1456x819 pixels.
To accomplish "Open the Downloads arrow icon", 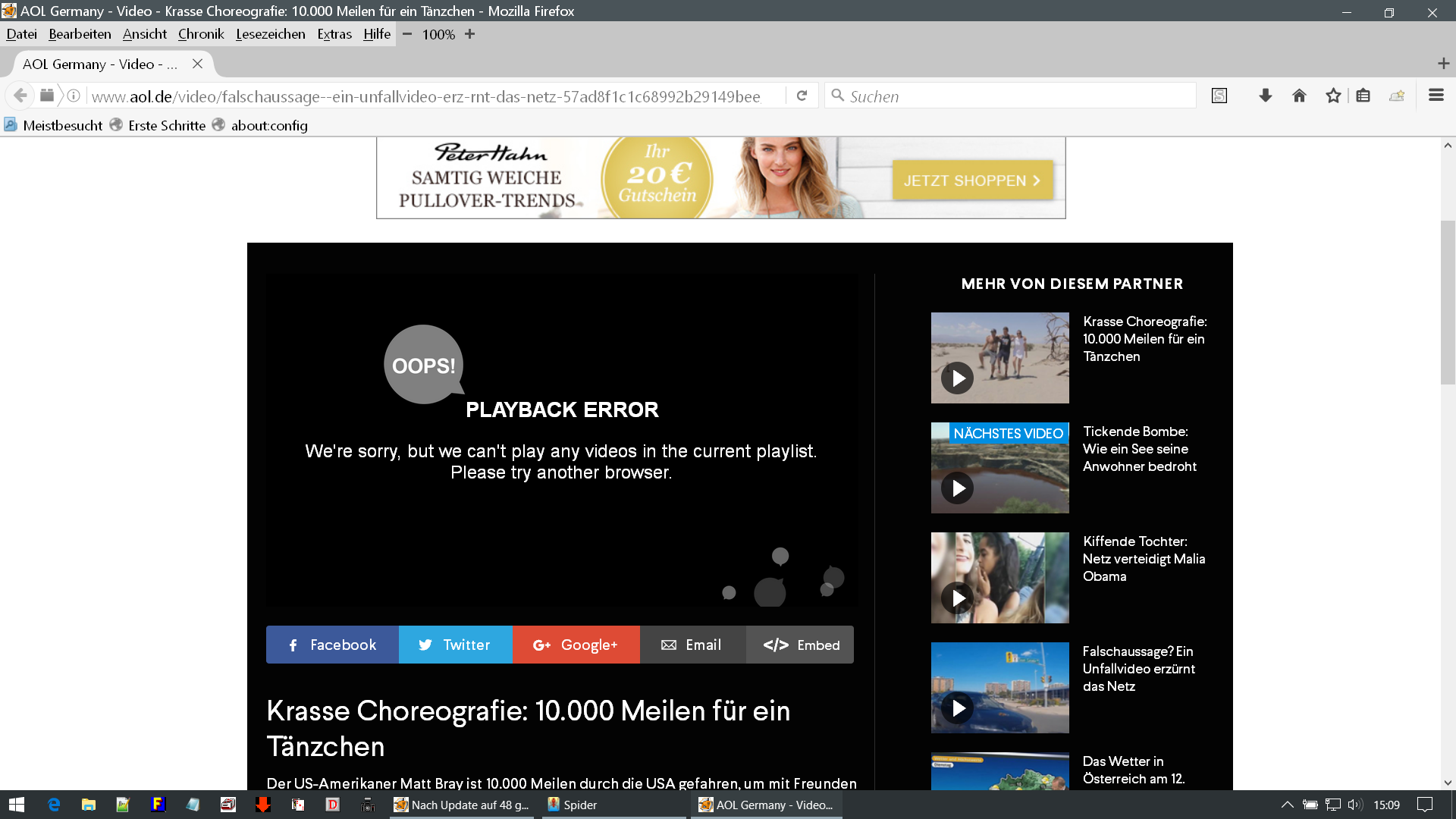I will pos(1265,96).
